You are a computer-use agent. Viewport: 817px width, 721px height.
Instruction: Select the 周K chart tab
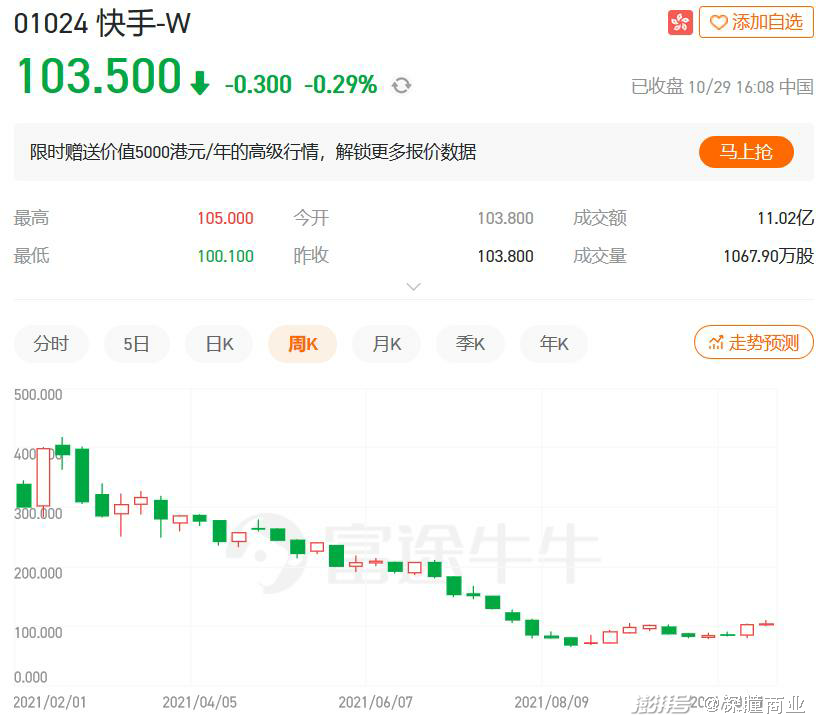(x=303, y=344)
